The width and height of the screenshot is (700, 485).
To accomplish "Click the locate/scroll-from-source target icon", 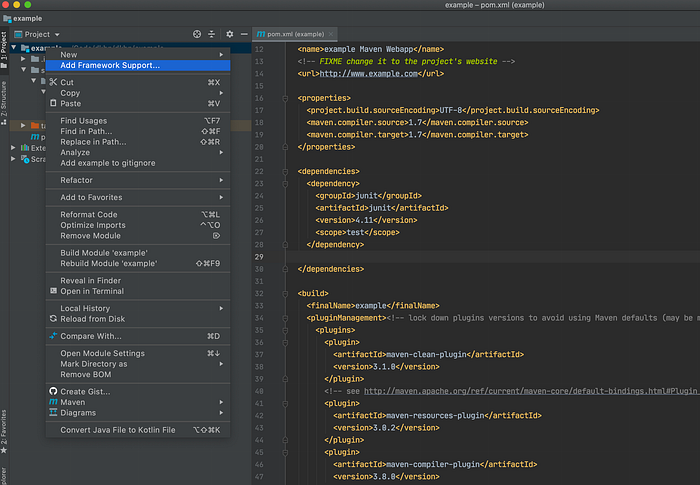I will point(196,34).
